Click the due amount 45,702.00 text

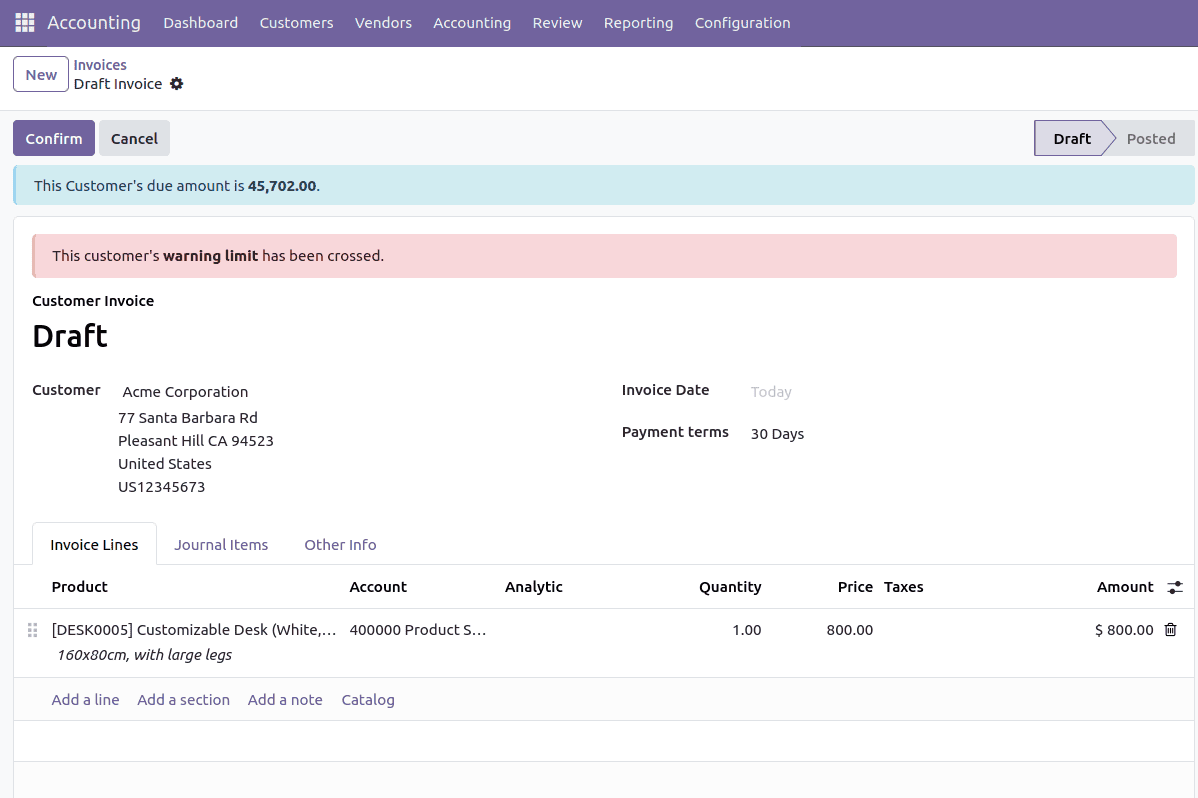coord(282,186)
